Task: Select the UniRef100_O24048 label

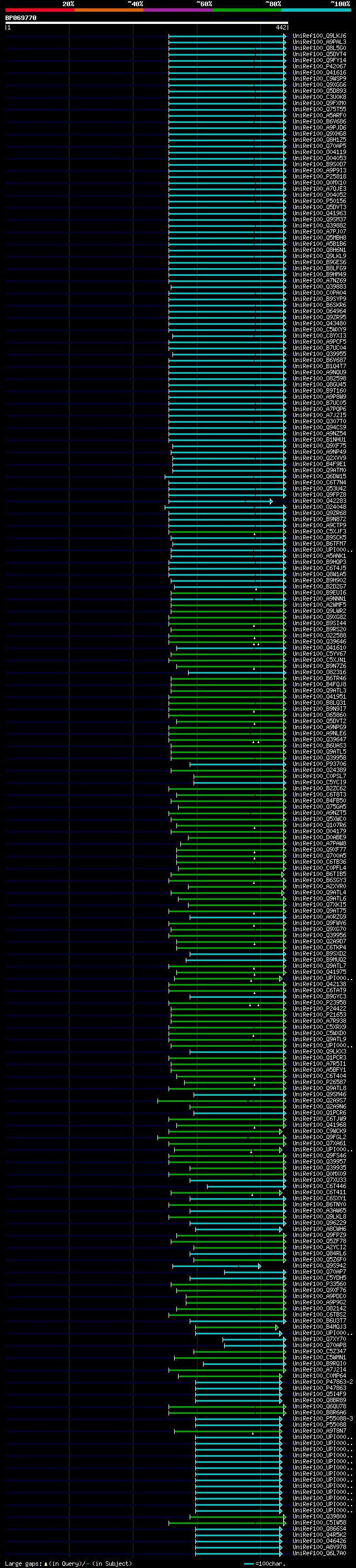Action: click(x=319, y=507)
